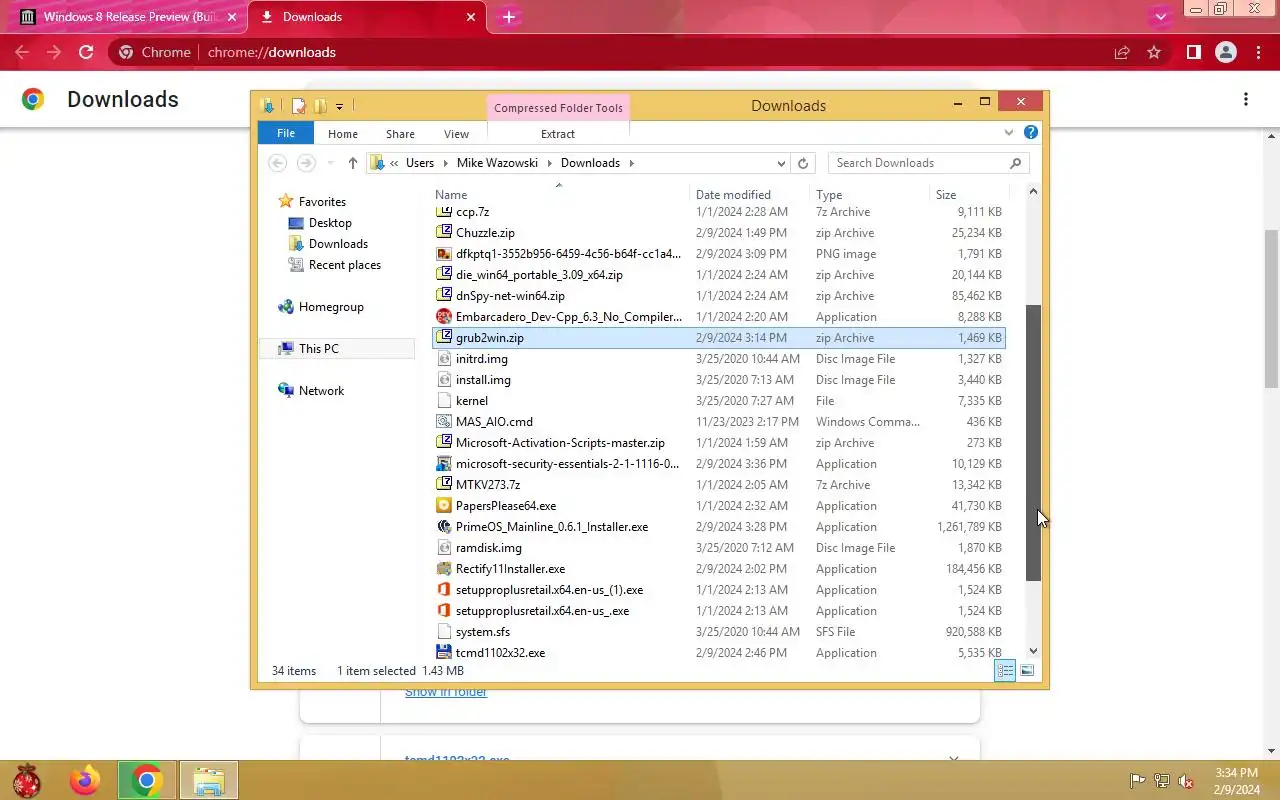This screenshot has width=1280, height=800.
Task: Click Users in the address path
Action: (420, 163)
